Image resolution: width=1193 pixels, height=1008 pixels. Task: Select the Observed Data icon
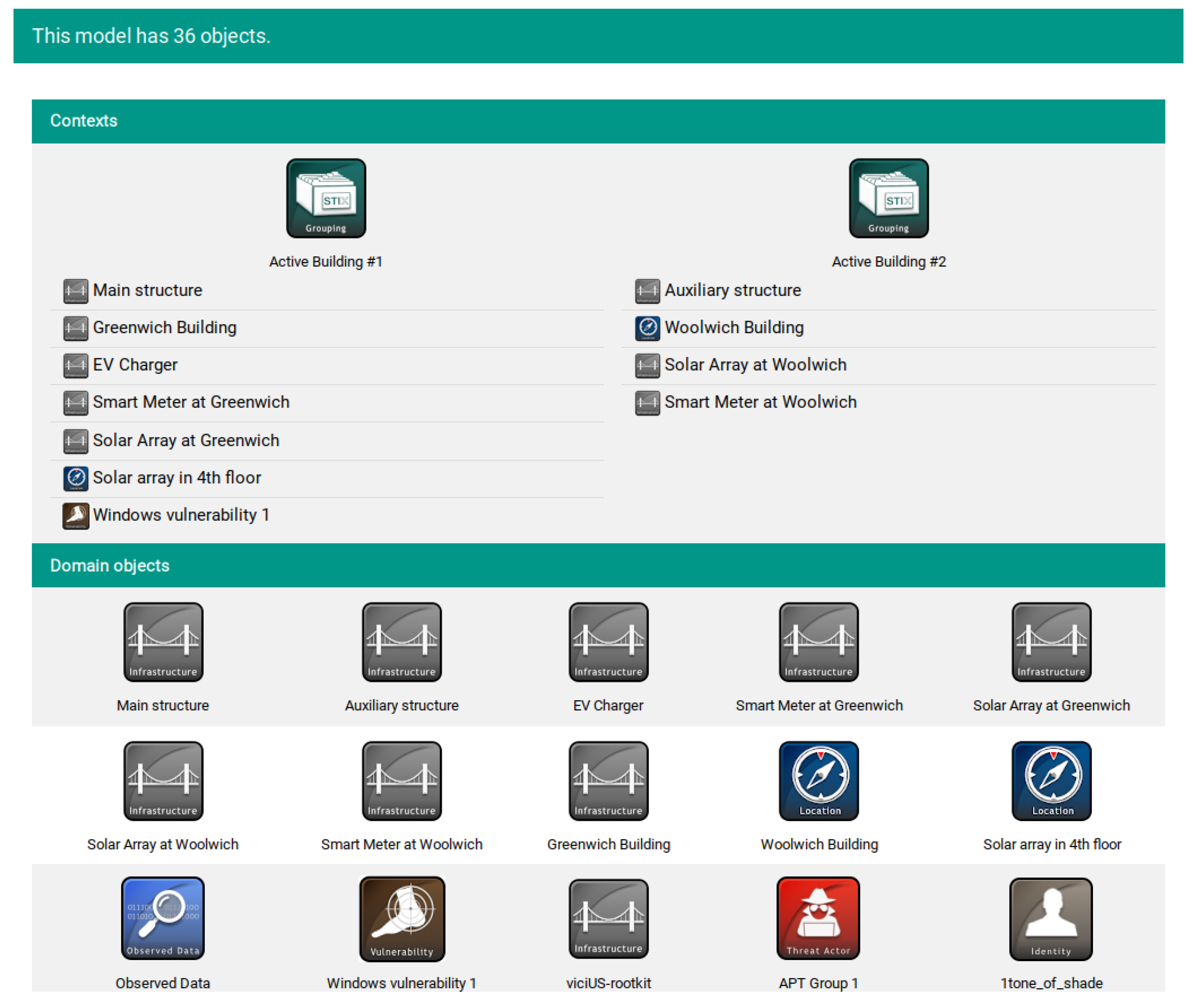[163, 918]
